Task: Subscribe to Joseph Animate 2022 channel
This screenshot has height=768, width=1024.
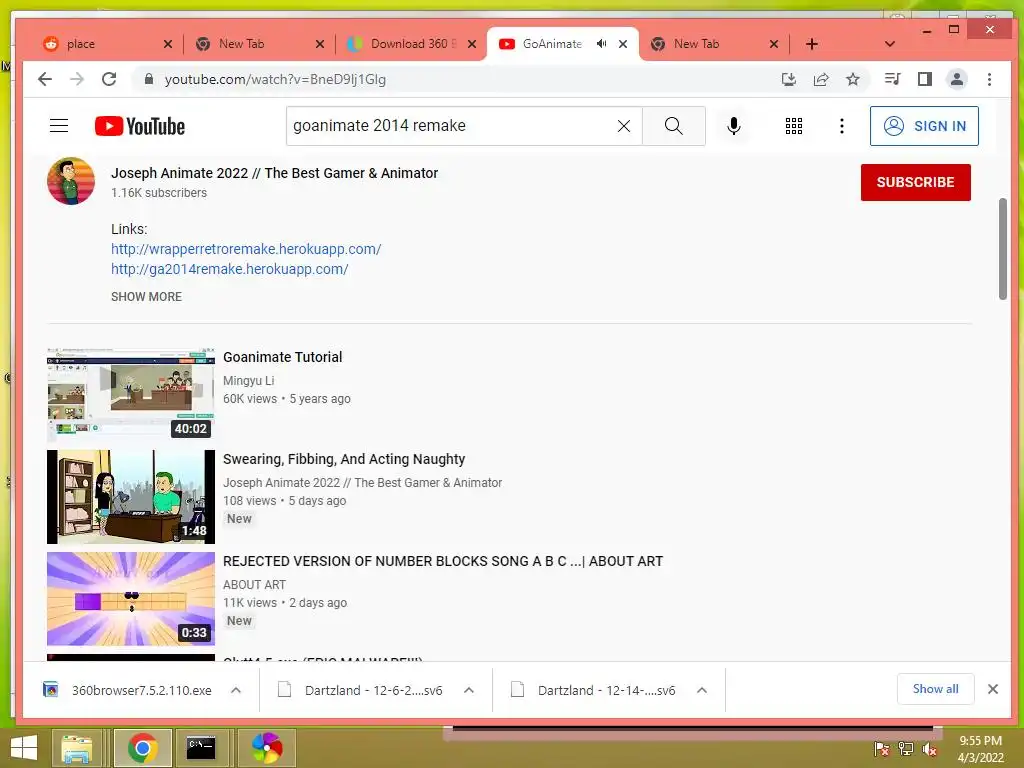Action: [916, 182]
